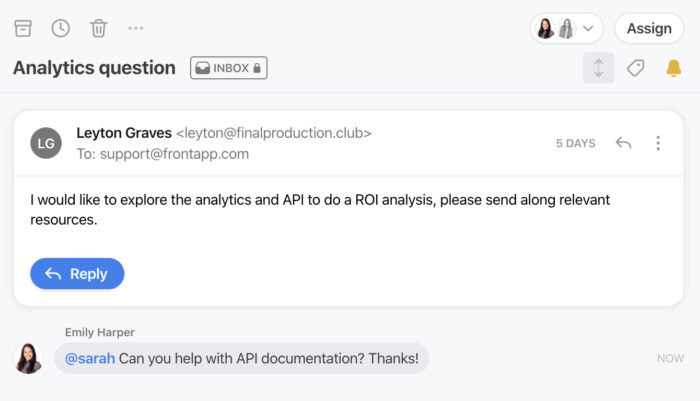Screen dimensions: 700x401
Task: Click the first participant avatar in the header
Action: click(545, 29)
